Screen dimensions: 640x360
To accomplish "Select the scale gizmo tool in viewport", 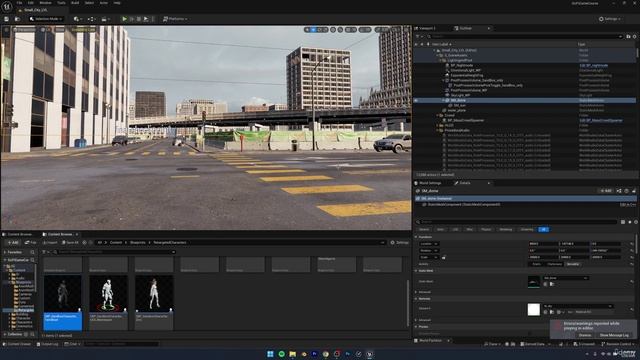I will [325, 29].
